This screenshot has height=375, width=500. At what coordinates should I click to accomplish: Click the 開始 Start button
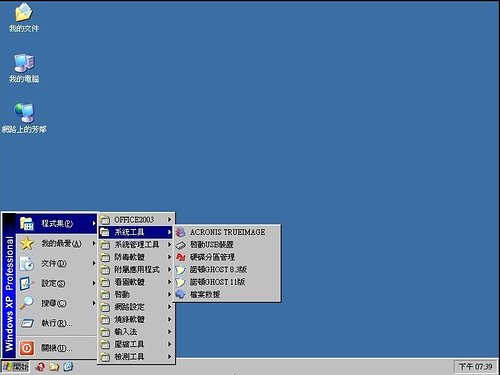(x=15, y=367)
